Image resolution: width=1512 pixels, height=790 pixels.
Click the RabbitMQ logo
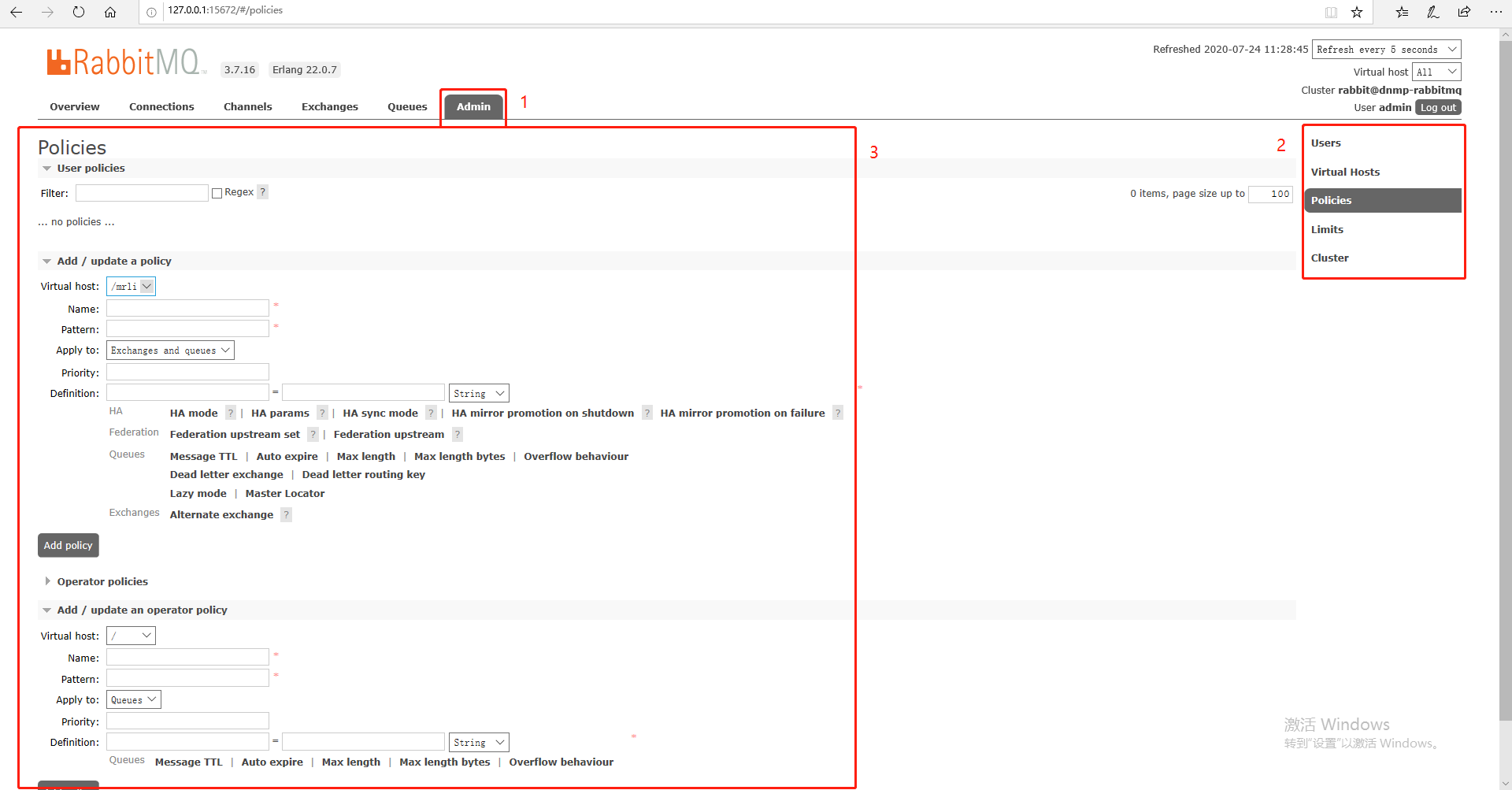tap(126, 62)
